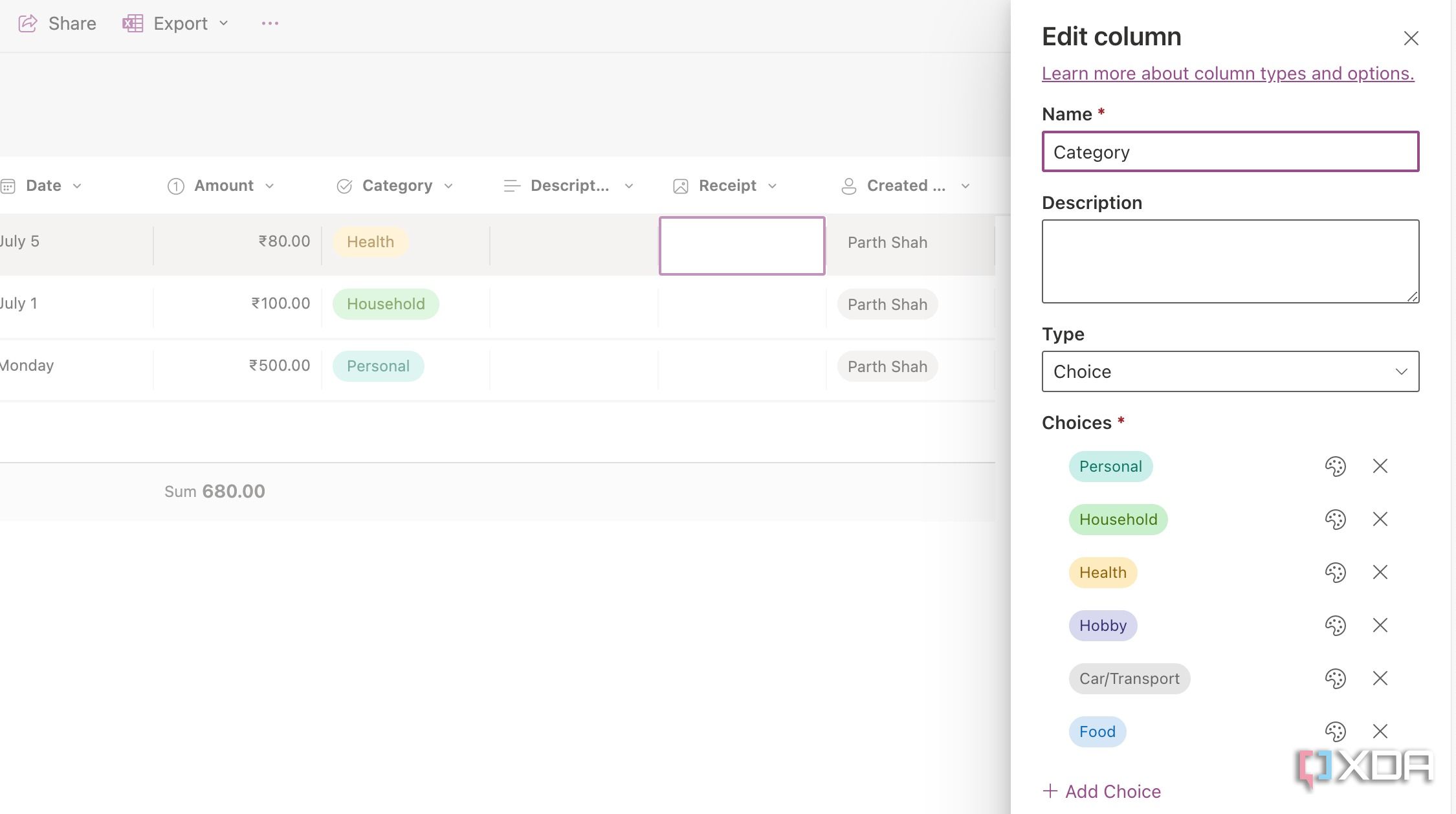The image size is (1456, 814).
Task: Click the ₹100.00 amount cell
Action: coord(237,304)
